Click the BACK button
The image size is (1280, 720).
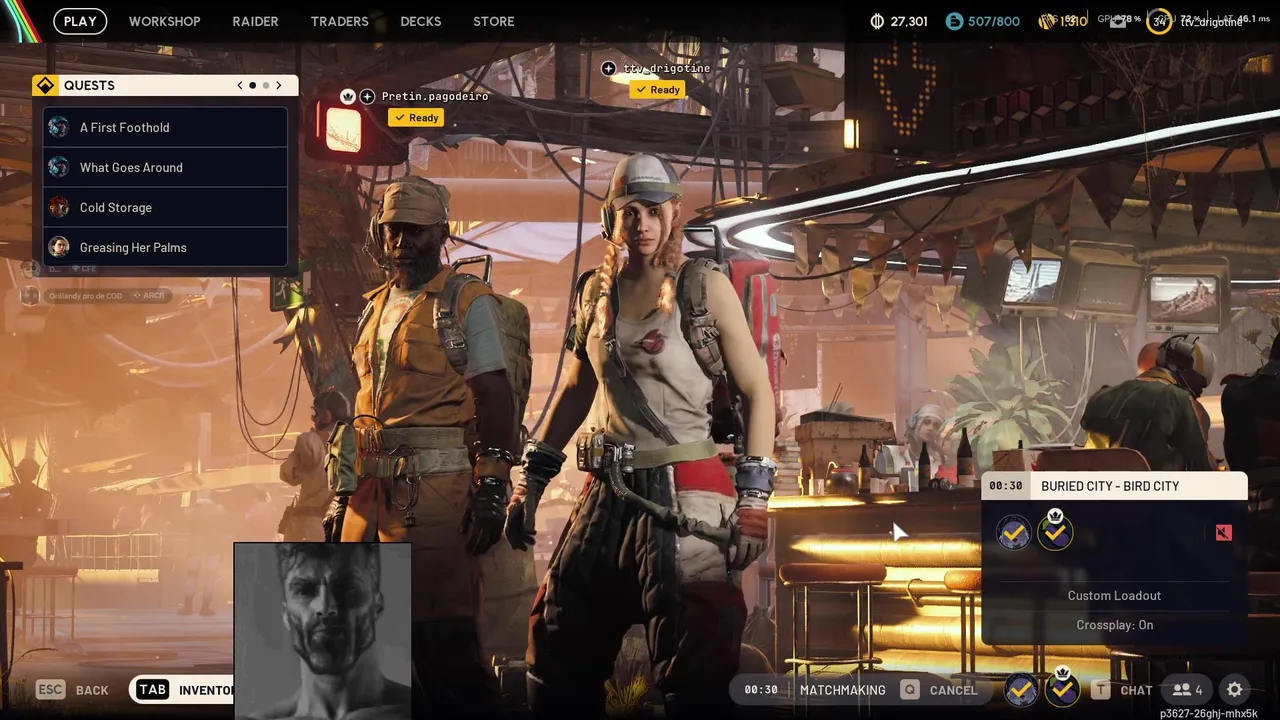92,690
